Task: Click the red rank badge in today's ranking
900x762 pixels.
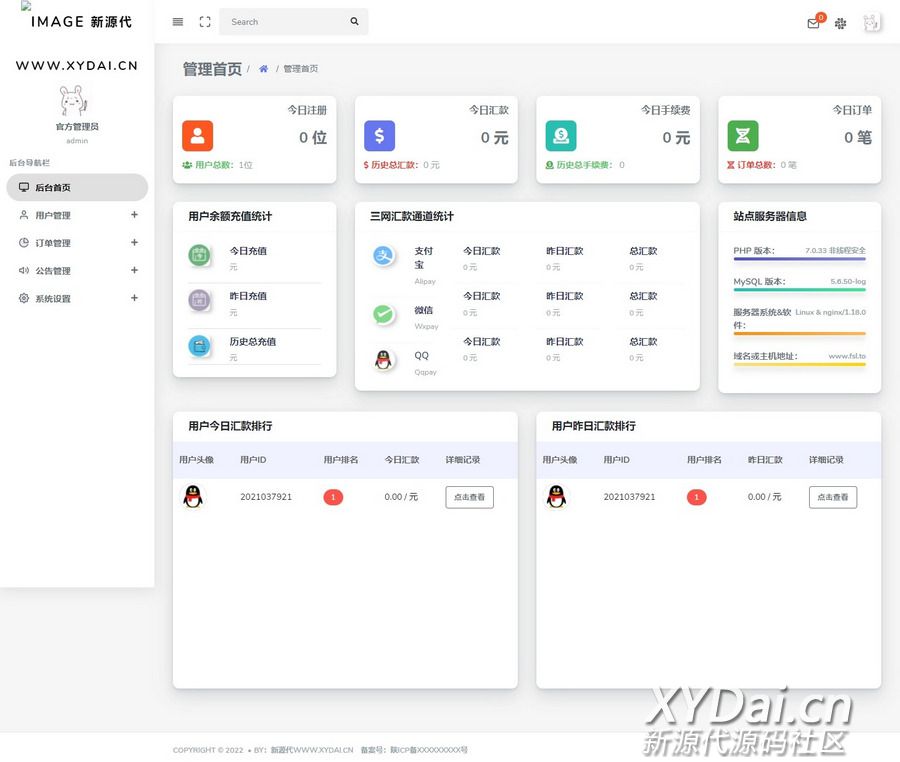Action: click(x=333, y=497)
